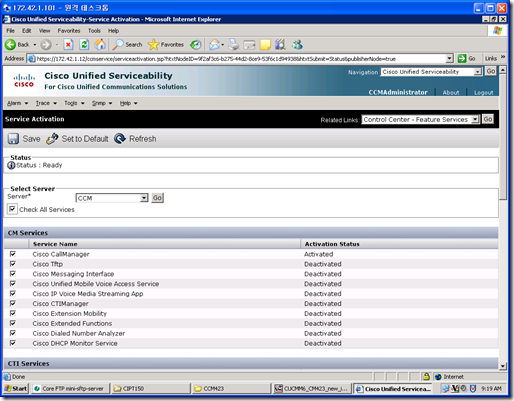Open the IE Help menu in menu bar

(x=113, y=31)
